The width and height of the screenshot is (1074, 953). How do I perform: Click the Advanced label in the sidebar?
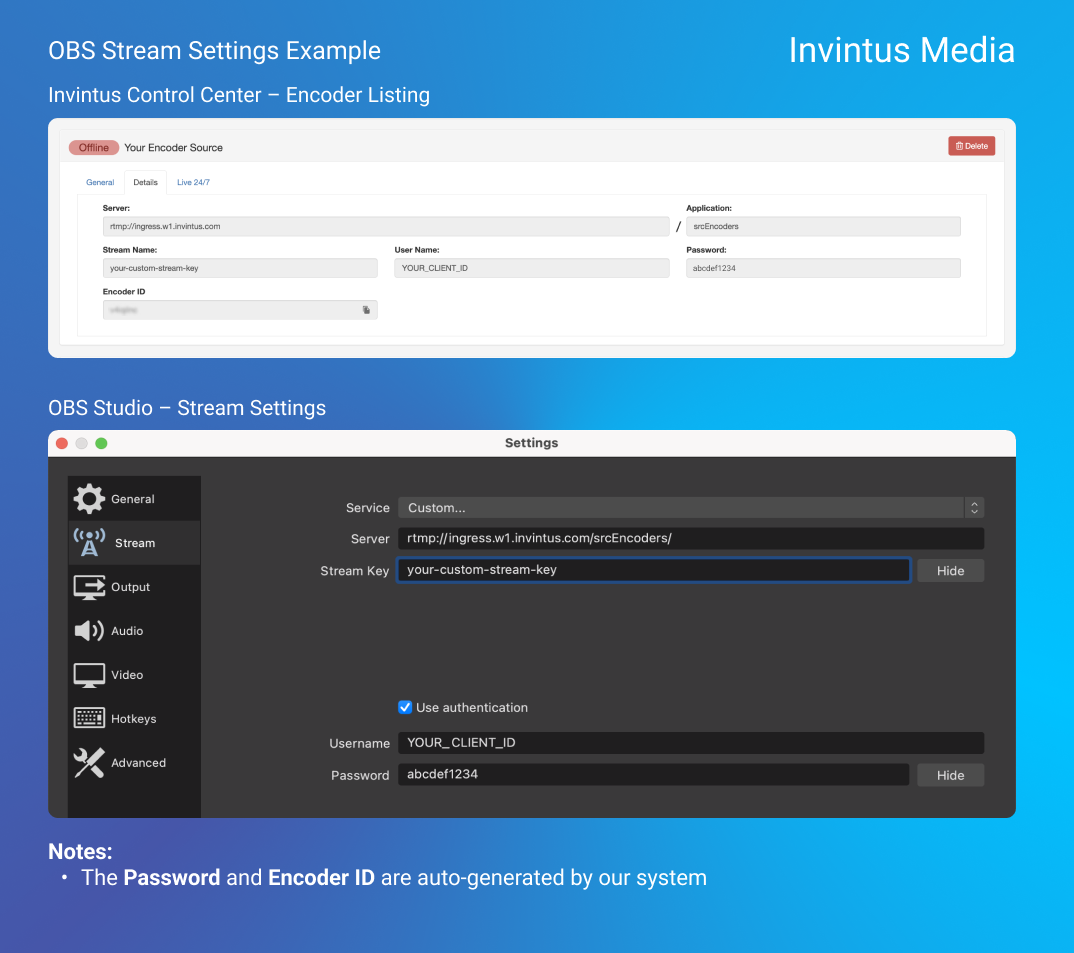pos(138,763)
